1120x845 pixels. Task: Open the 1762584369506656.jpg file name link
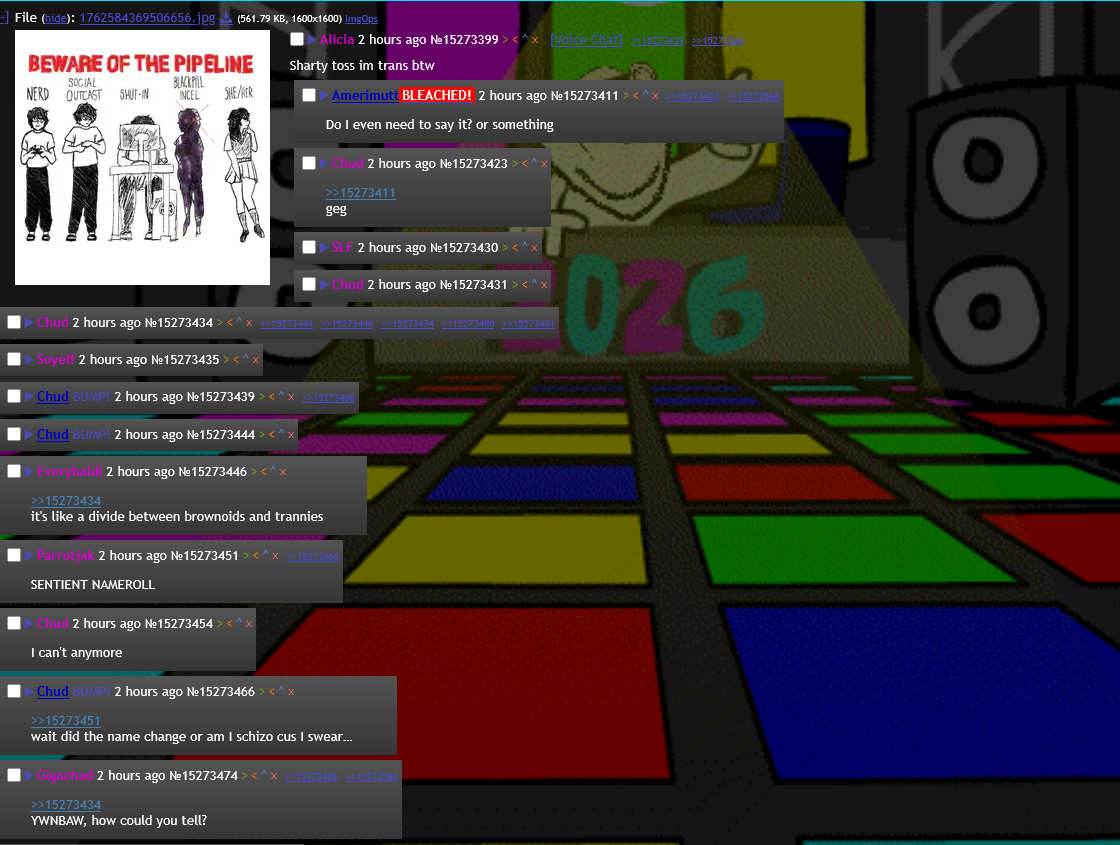coord(147,18)
